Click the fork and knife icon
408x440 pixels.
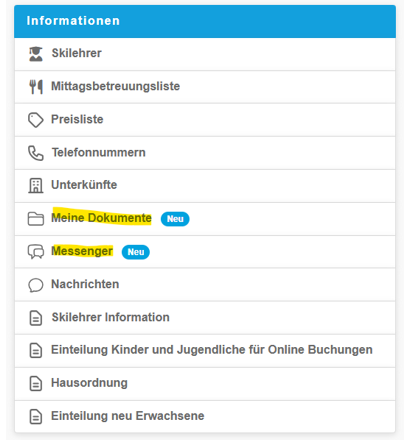click(x=36, y=87)
